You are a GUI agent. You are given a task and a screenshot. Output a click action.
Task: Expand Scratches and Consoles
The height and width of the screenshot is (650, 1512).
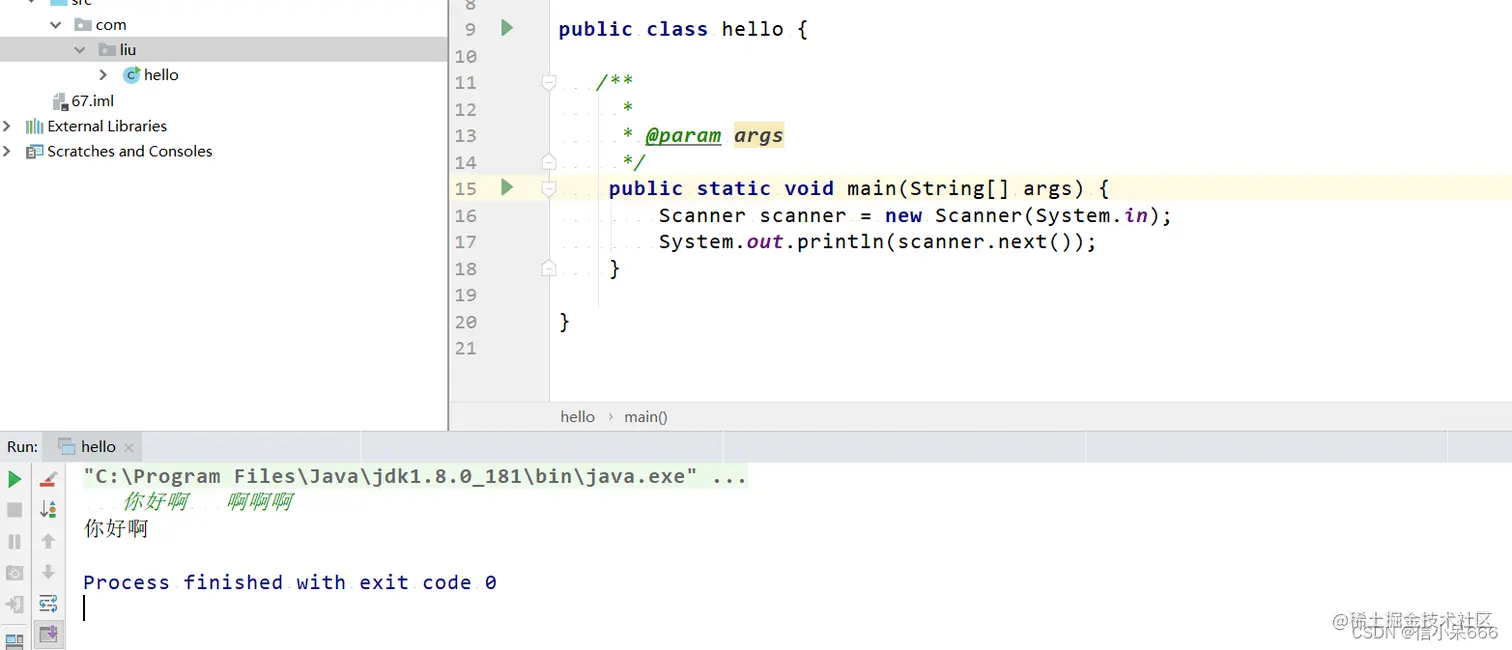[x=7, y=151]
